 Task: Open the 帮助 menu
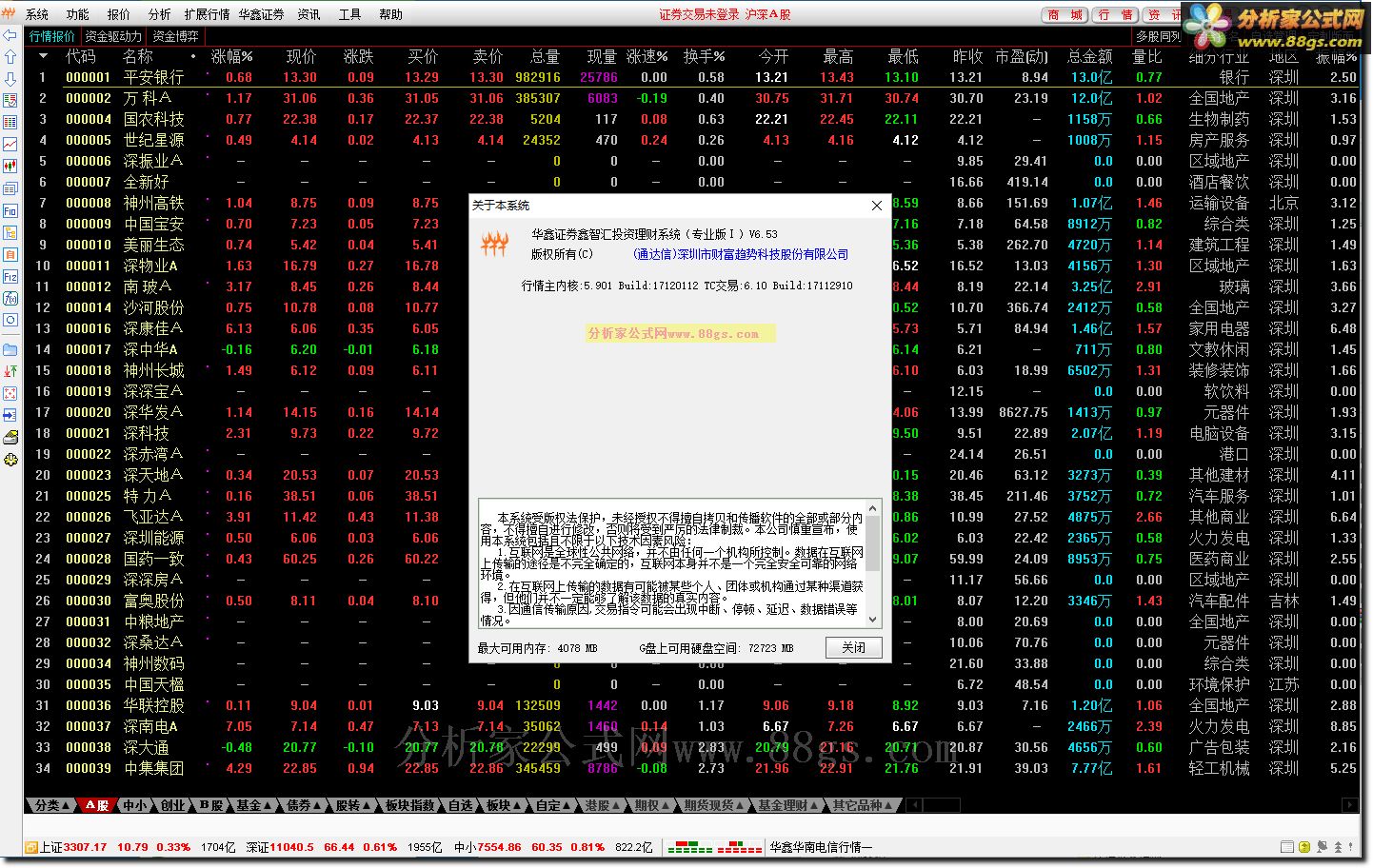pos(390,14)
